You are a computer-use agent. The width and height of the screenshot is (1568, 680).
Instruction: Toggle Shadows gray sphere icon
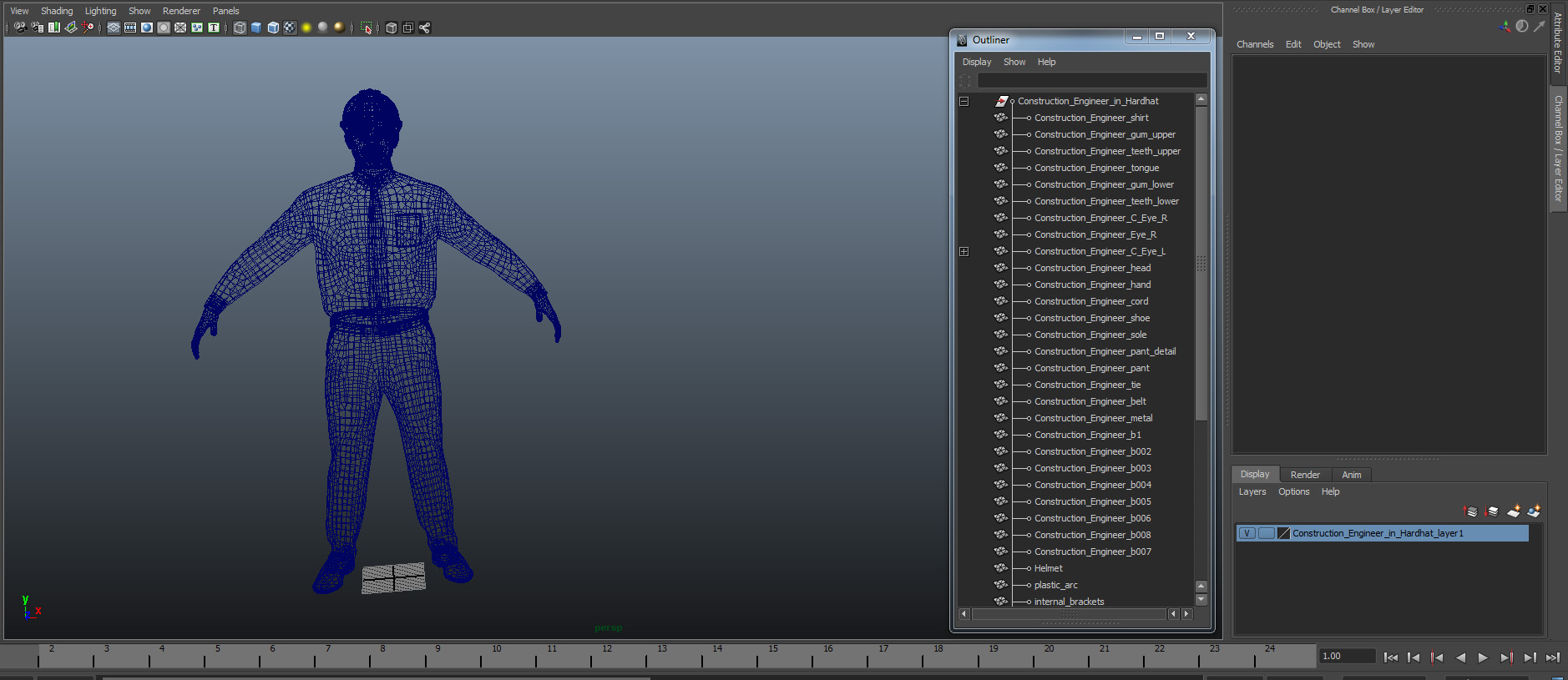(323, 28)
